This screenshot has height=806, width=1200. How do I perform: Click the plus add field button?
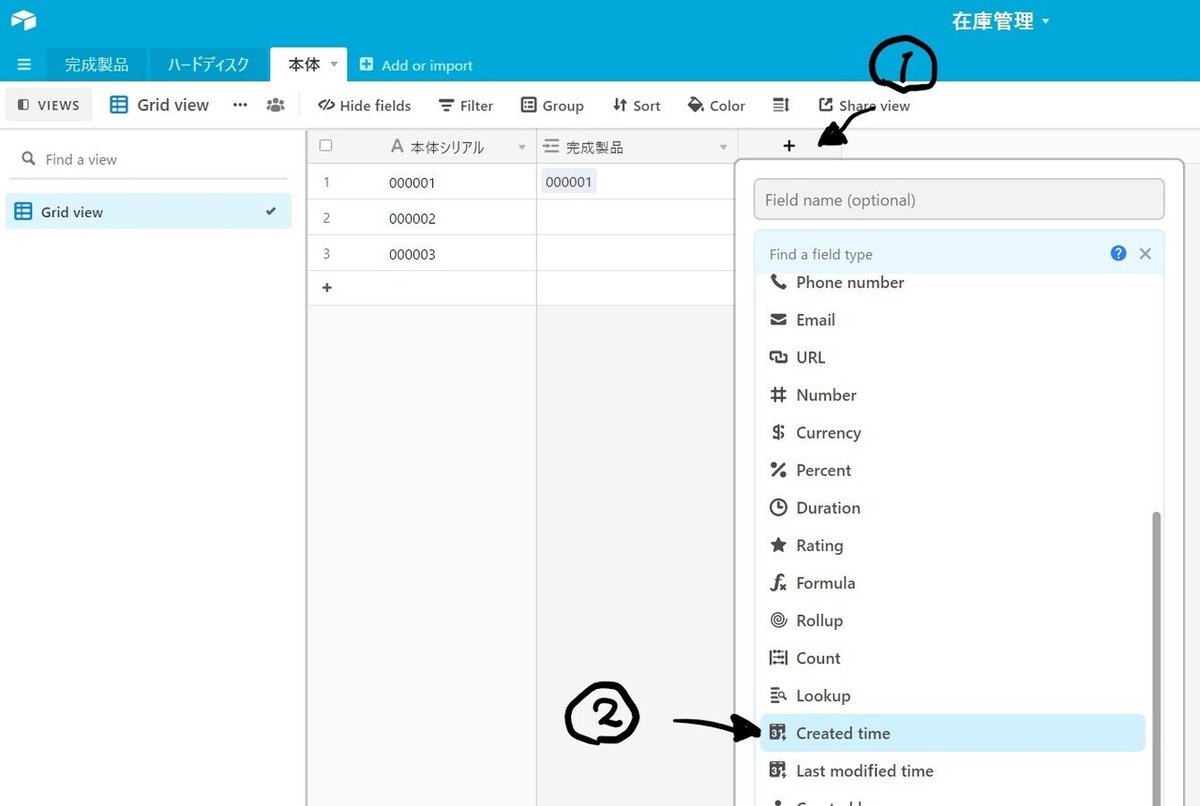click(x=789, y=146)
